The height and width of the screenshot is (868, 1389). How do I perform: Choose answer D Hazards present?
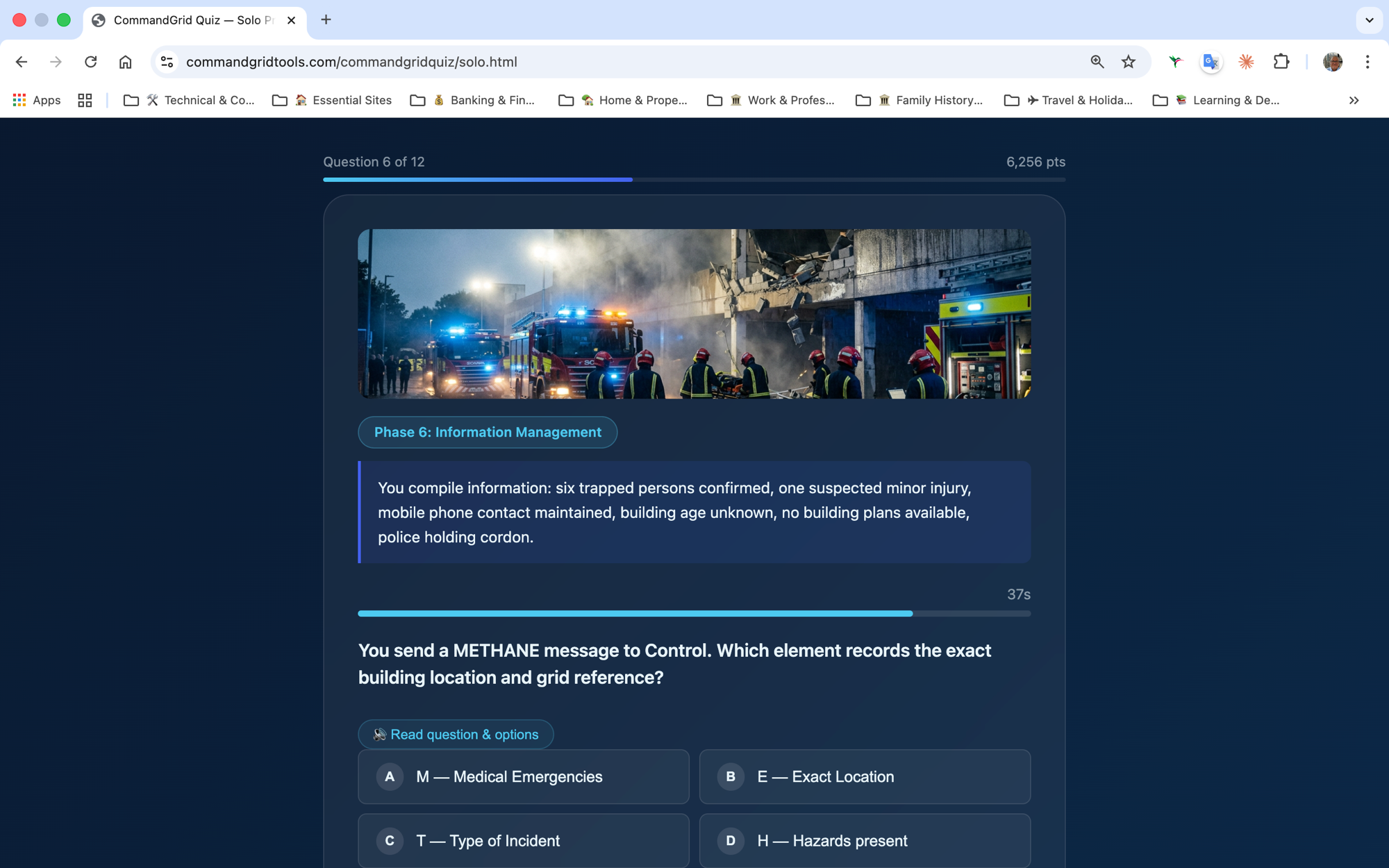pos(864,840)
